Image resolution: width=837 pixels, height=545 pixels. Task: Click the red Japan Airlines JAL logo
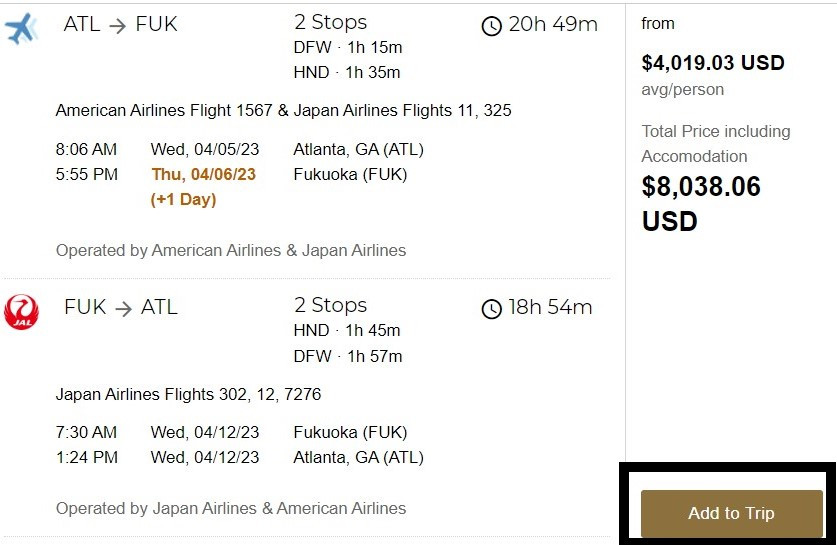point(21,312)
